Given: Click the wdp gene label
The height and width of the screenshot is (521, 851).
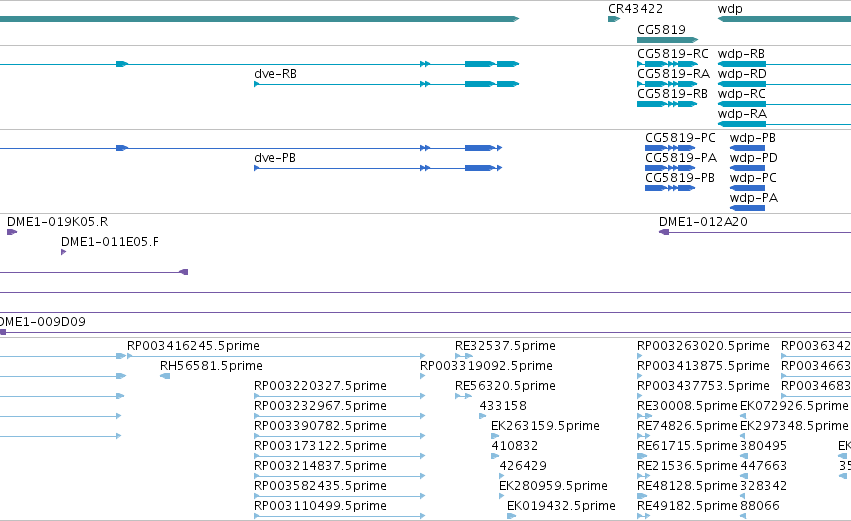Looking at the screenshot, I should (730, 9).
